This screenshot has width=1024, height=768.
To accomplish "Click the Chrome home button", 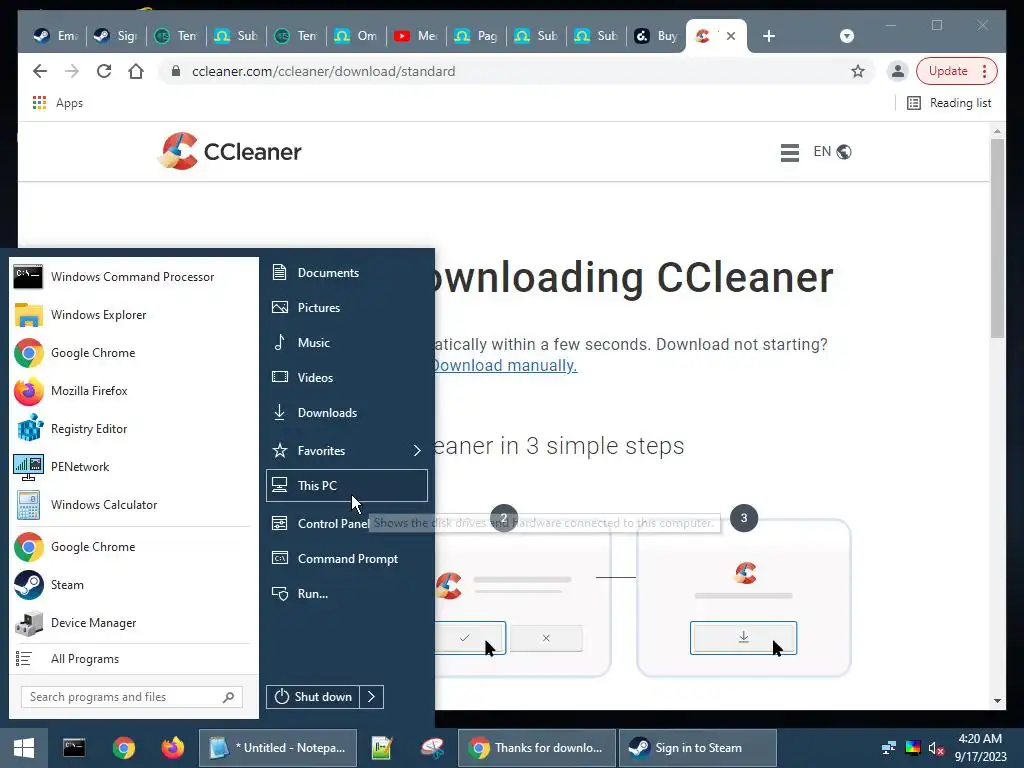I will tap(136, 71).
